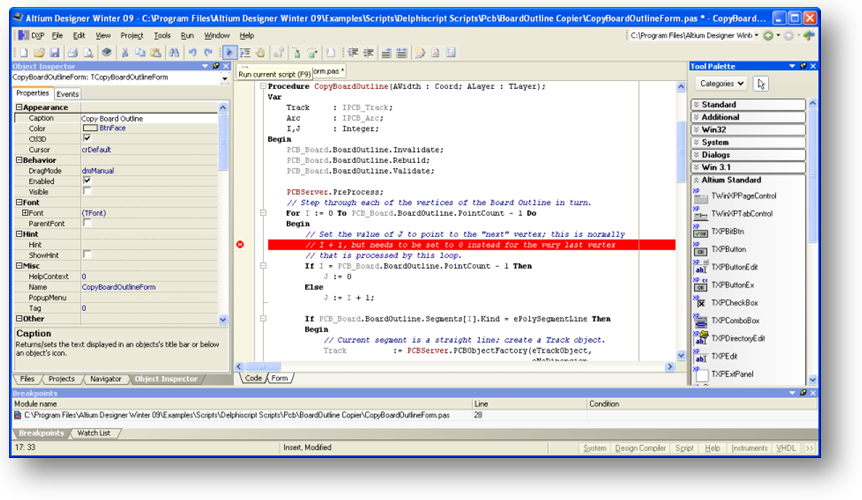The image size is (862, 500).
Task: Click the hand Stop script icon
Action: pyautogui.click(x=261, y=53)
